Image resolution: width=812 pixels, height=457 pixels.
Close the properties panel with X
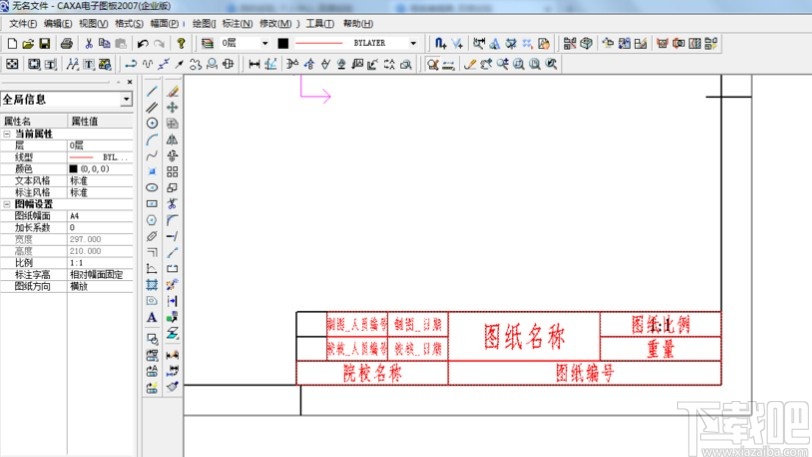[129, 82]
